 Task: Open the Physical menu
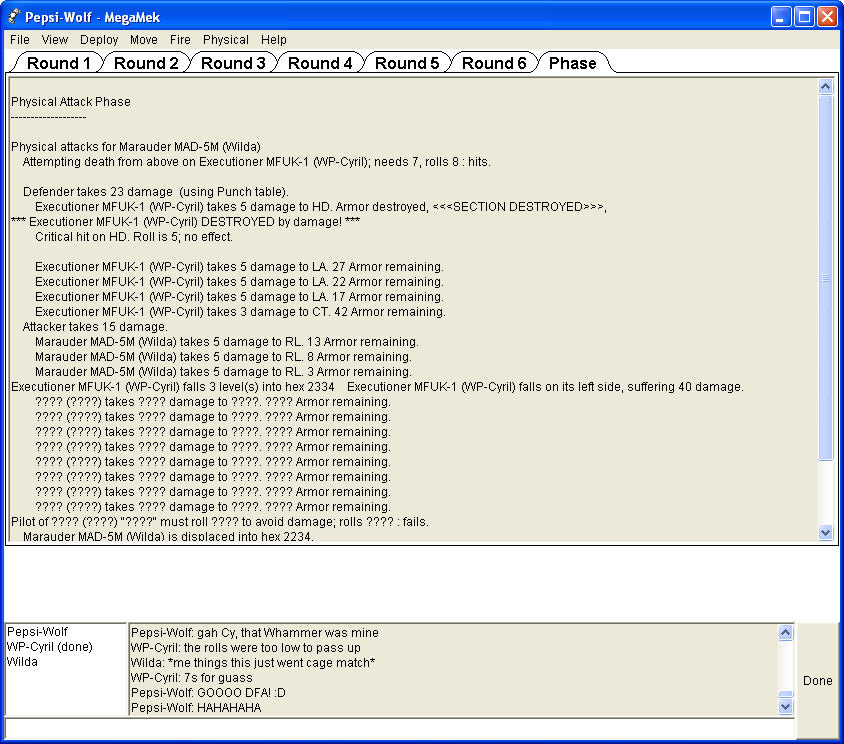[226, 40]
